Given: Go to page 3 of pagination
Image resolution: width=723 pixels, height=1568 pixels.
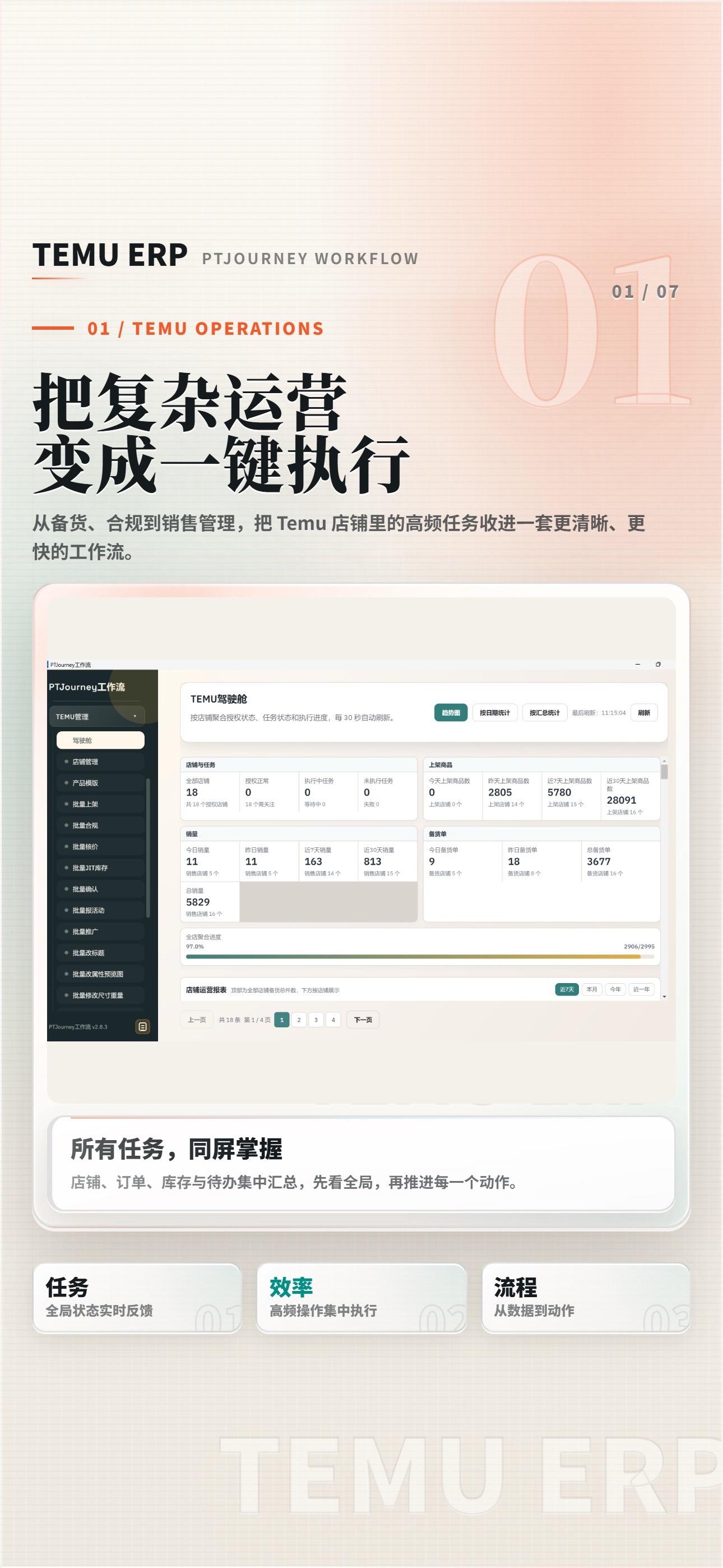Looking at the screenshot, I should 316,1020.
